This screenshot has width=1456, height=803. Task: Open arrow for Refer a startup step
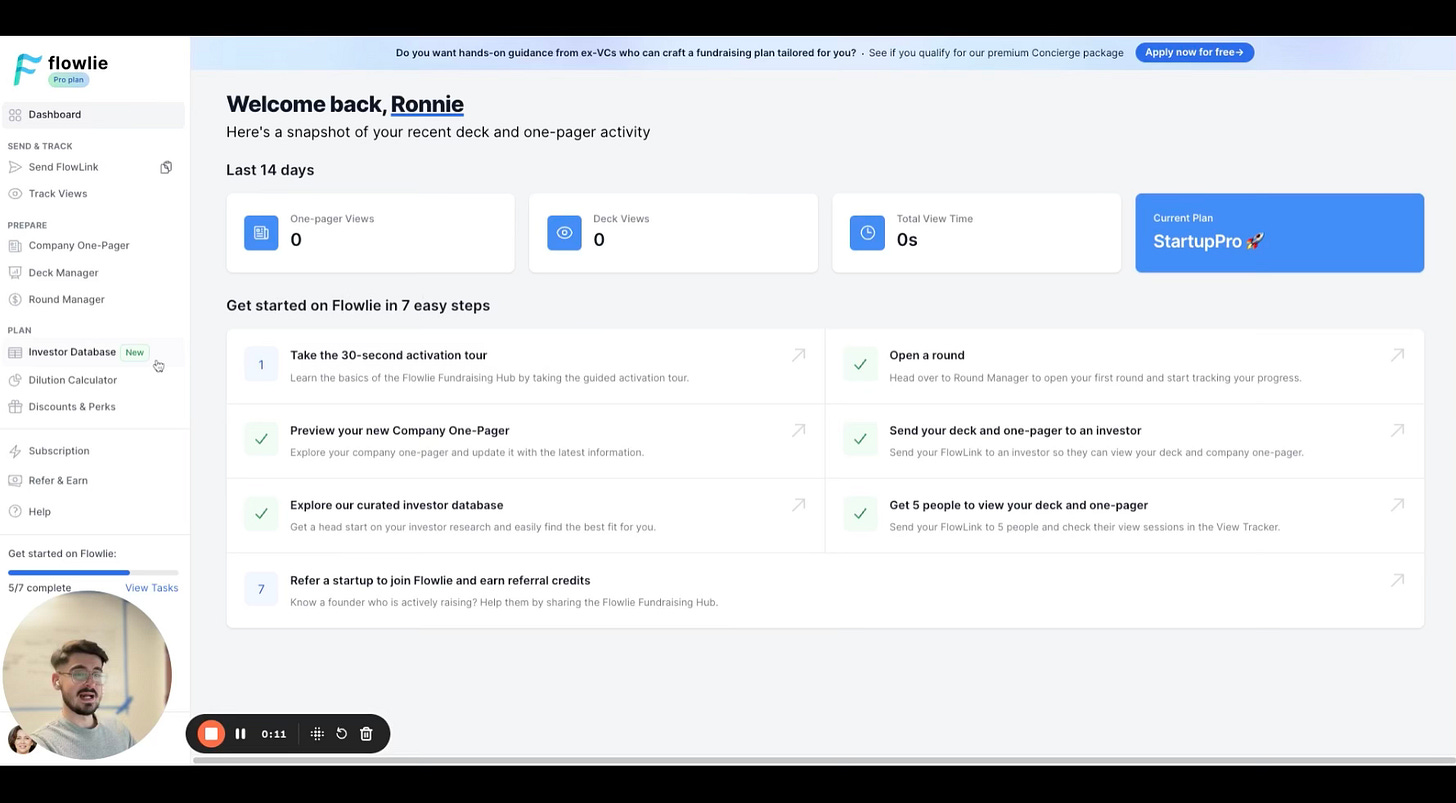pyautogui.click(x=1397, y=580)
